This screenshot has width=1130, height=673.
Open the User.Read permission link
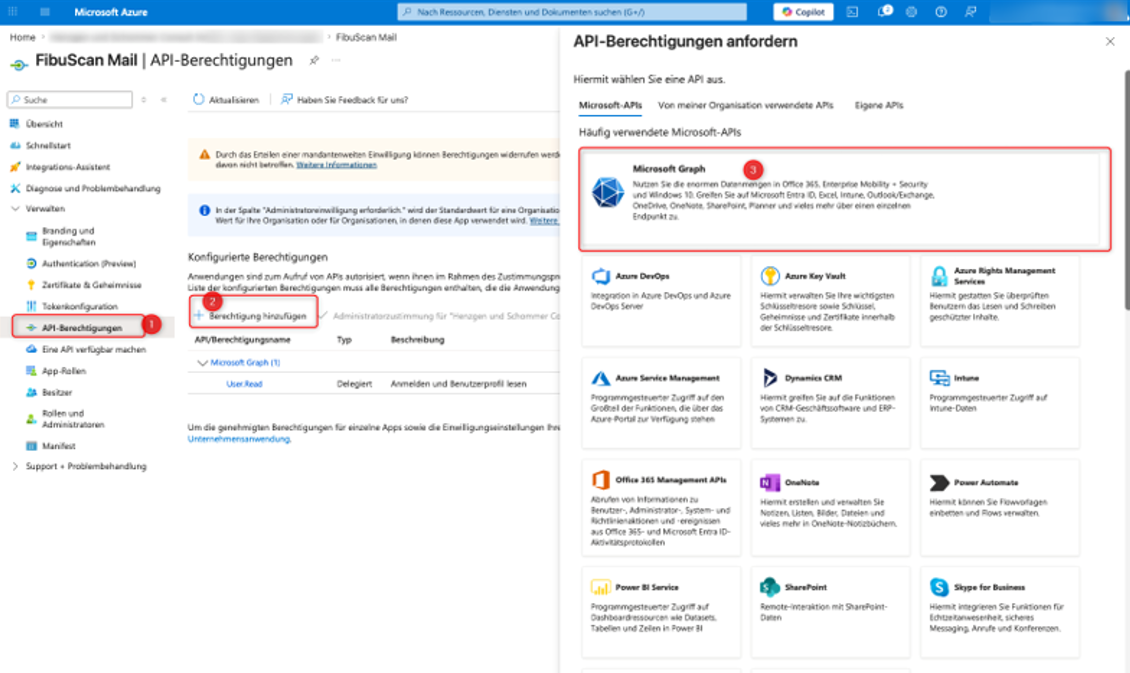coord(244,384)
